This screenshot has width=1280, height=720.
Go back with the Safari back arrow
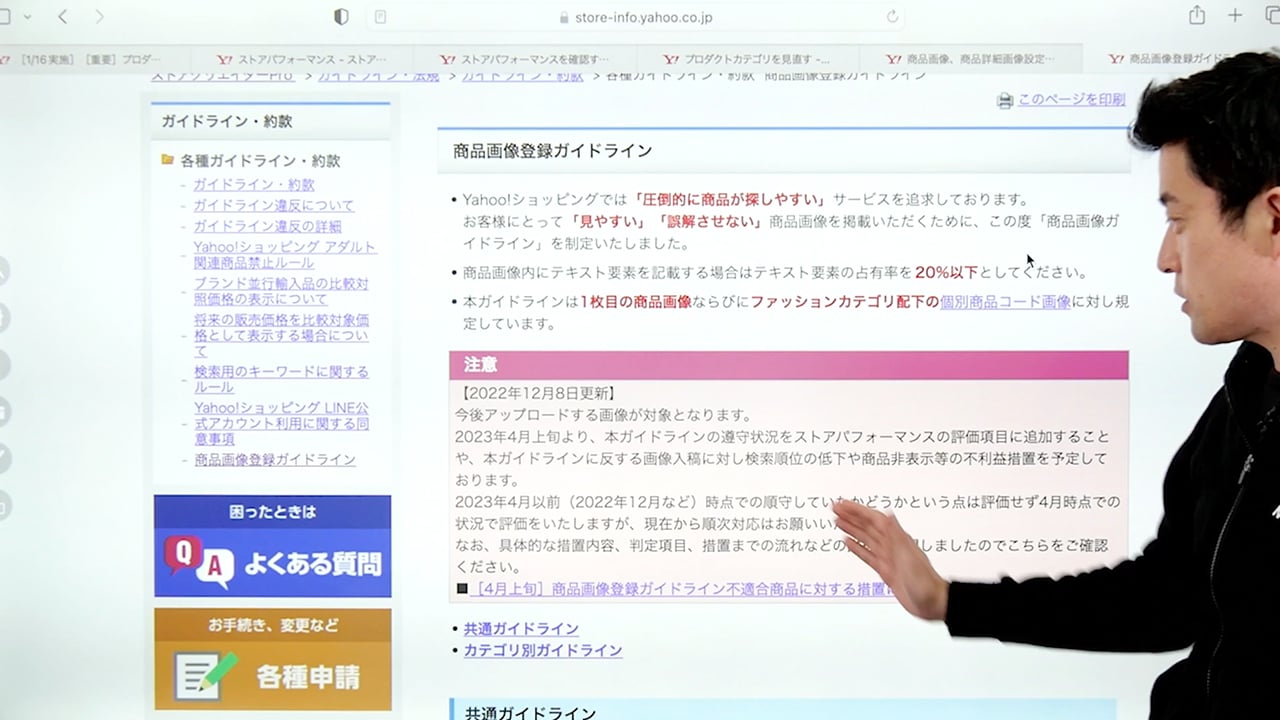tap(63, 16)
